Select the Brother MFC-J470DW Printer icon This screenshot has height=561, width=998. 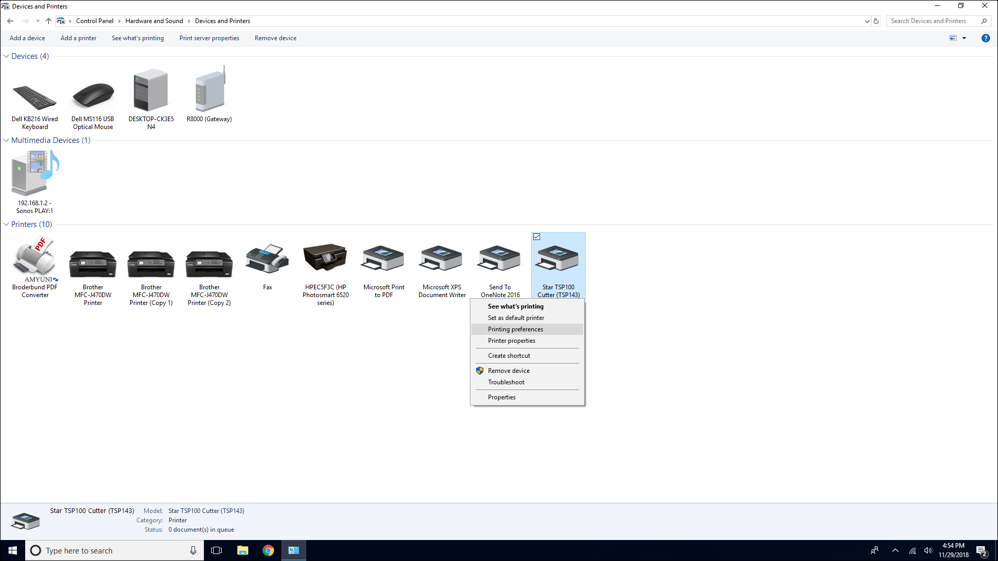(93, 264)
